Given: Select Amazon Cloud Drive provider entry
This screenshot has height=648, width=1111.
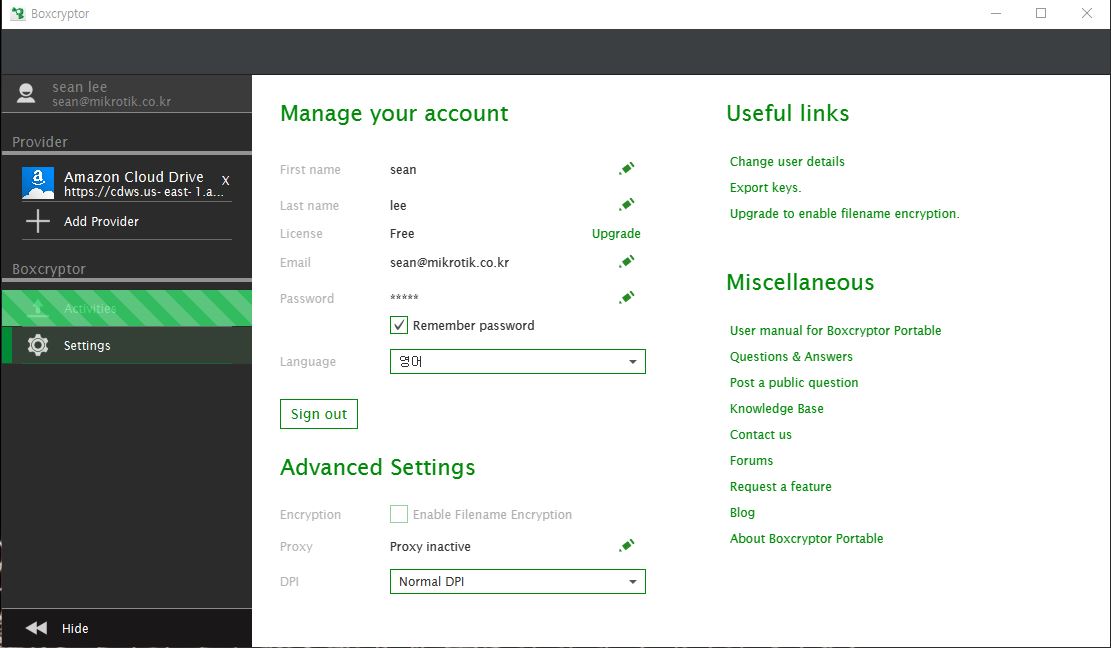Looking at the screenshot, I should coord(126,183).
